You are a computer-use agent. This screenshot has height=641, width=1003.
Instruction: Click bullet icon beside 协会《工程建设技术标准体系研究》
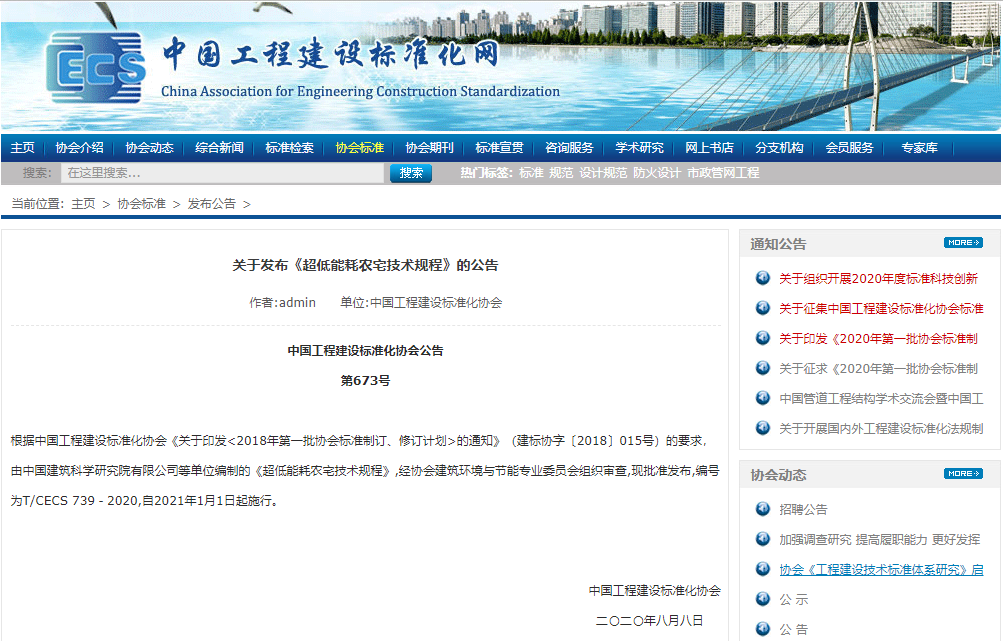[762, 569]
